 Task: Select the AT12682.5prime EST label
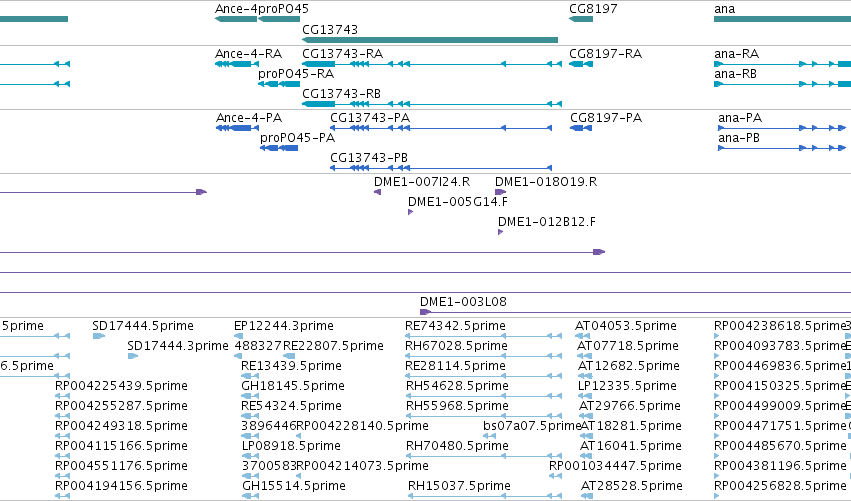(x=629, y=366)
